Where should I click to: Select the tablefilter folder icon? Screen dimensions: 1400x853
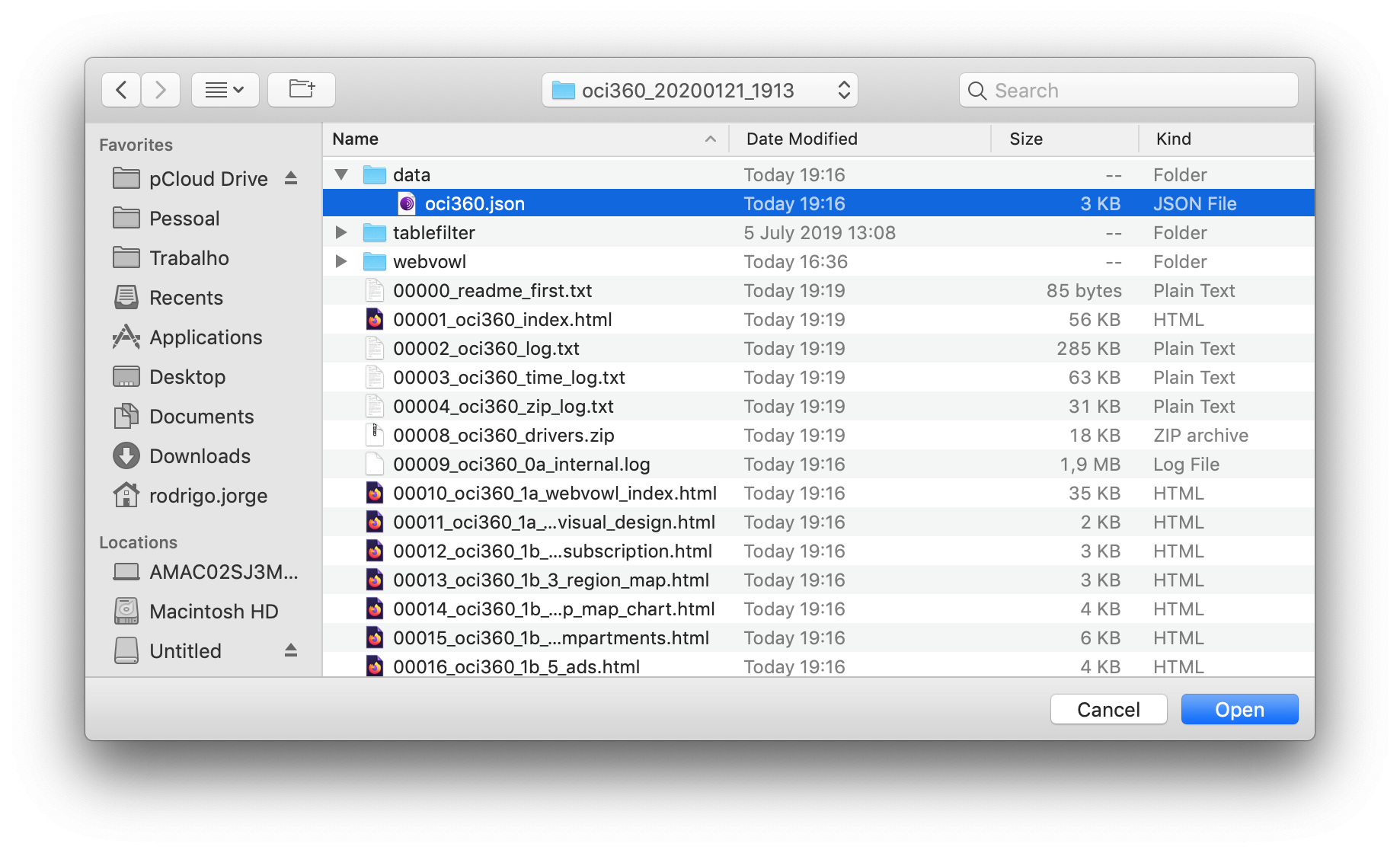coord(374,232)
